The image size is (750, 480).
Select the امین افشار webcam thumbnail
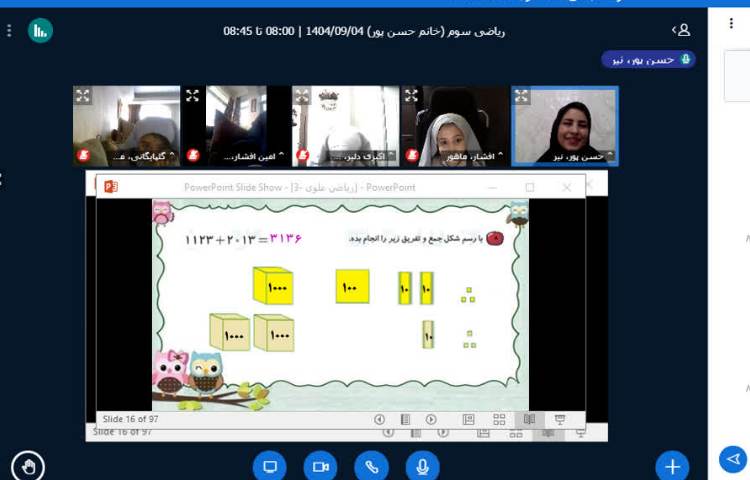point(236,125)
